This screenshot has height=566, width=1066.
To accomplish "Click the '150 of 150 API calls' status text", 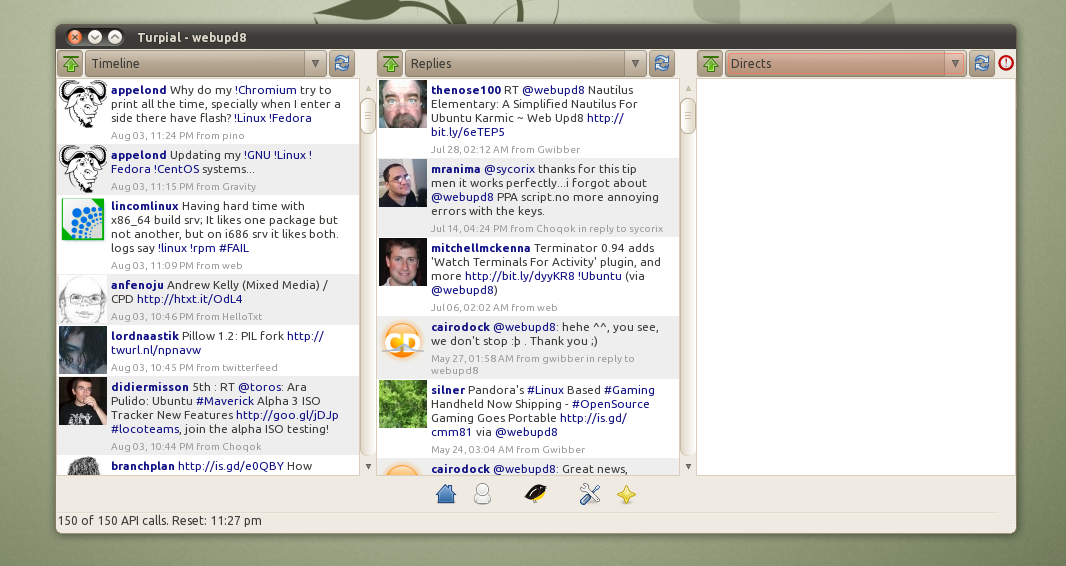I will click(160, 520).
